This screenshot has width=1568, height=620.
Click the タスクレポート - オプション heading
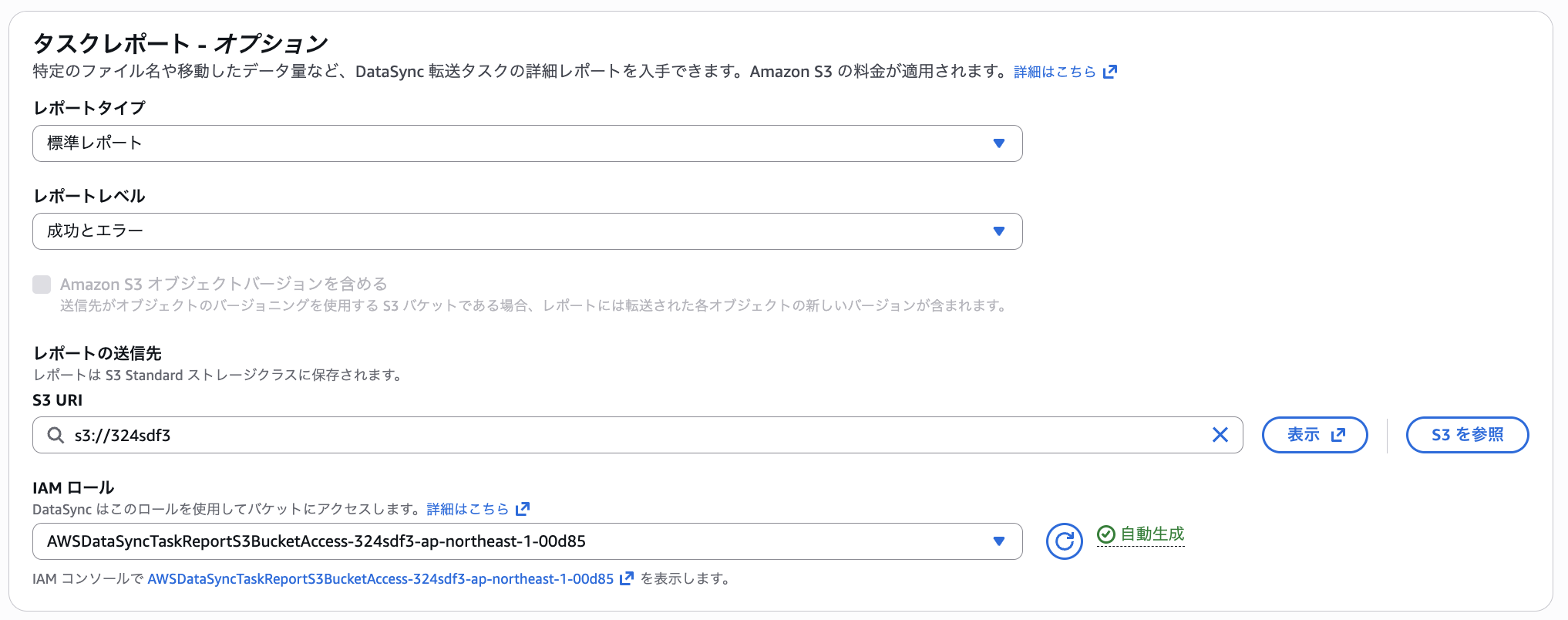180,43
